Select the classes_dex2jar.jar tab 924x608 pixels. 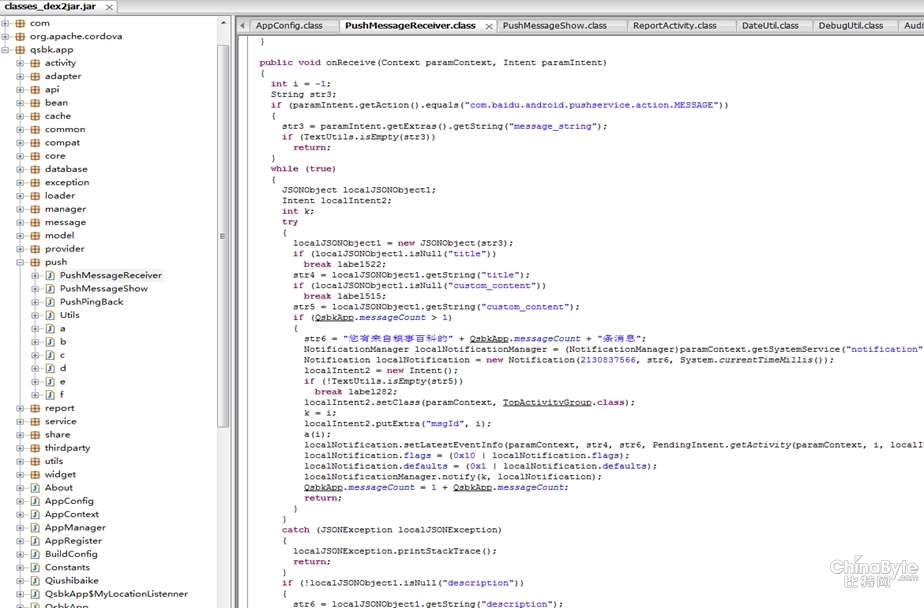point(50,6)
